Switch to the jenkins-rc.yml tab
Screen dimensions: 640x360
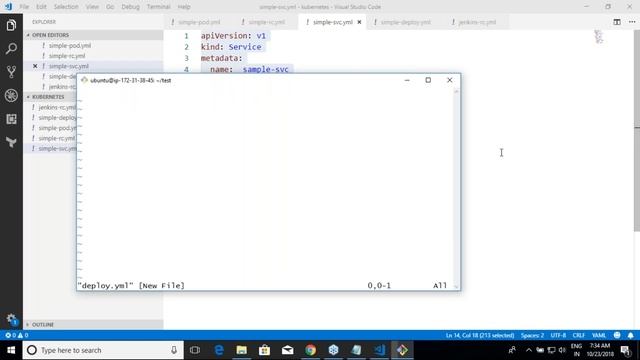pos(477,22)
